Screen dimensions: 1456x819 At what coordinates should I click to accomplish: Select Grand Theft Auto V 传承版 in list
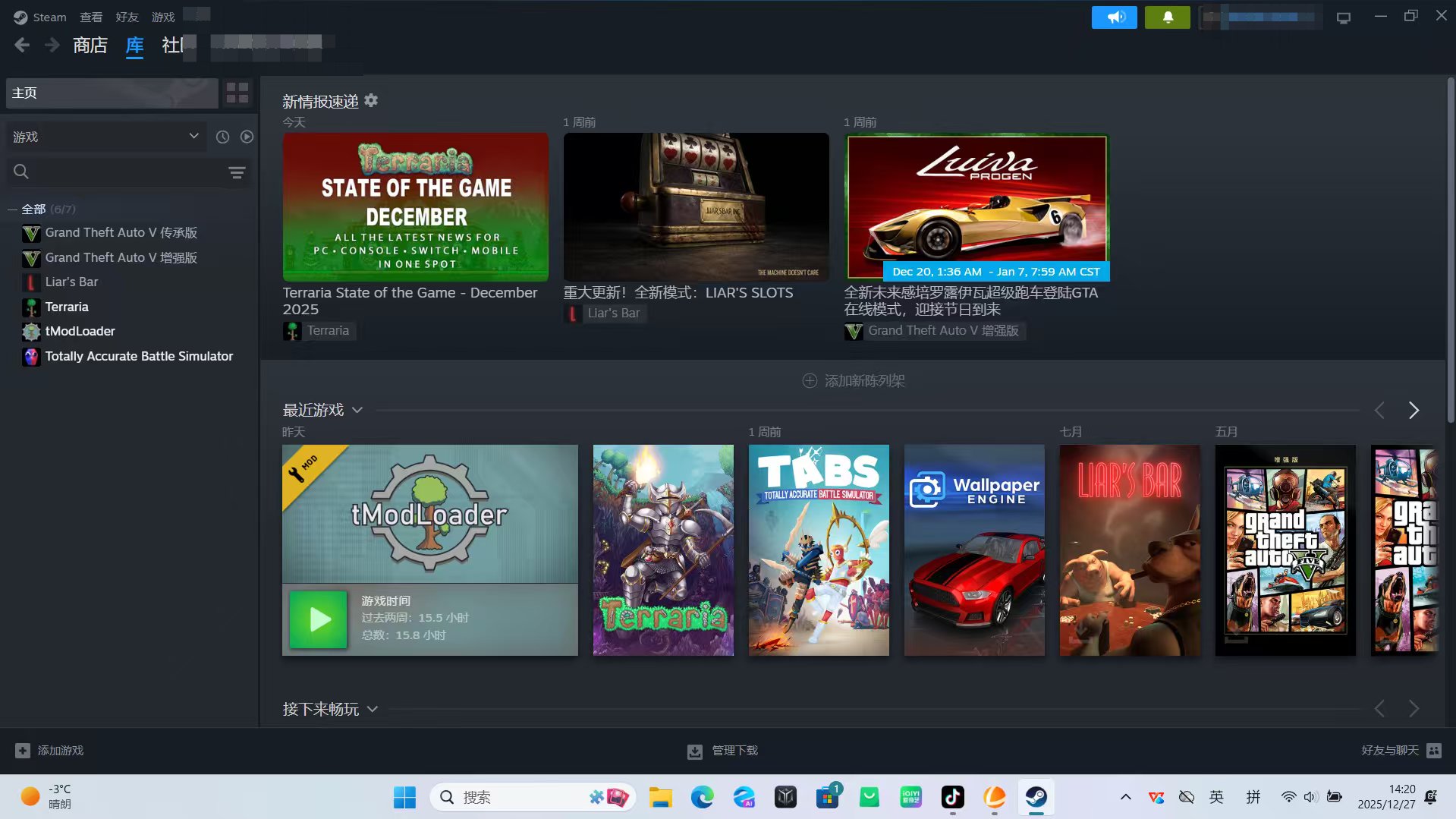tap(121, 233)
